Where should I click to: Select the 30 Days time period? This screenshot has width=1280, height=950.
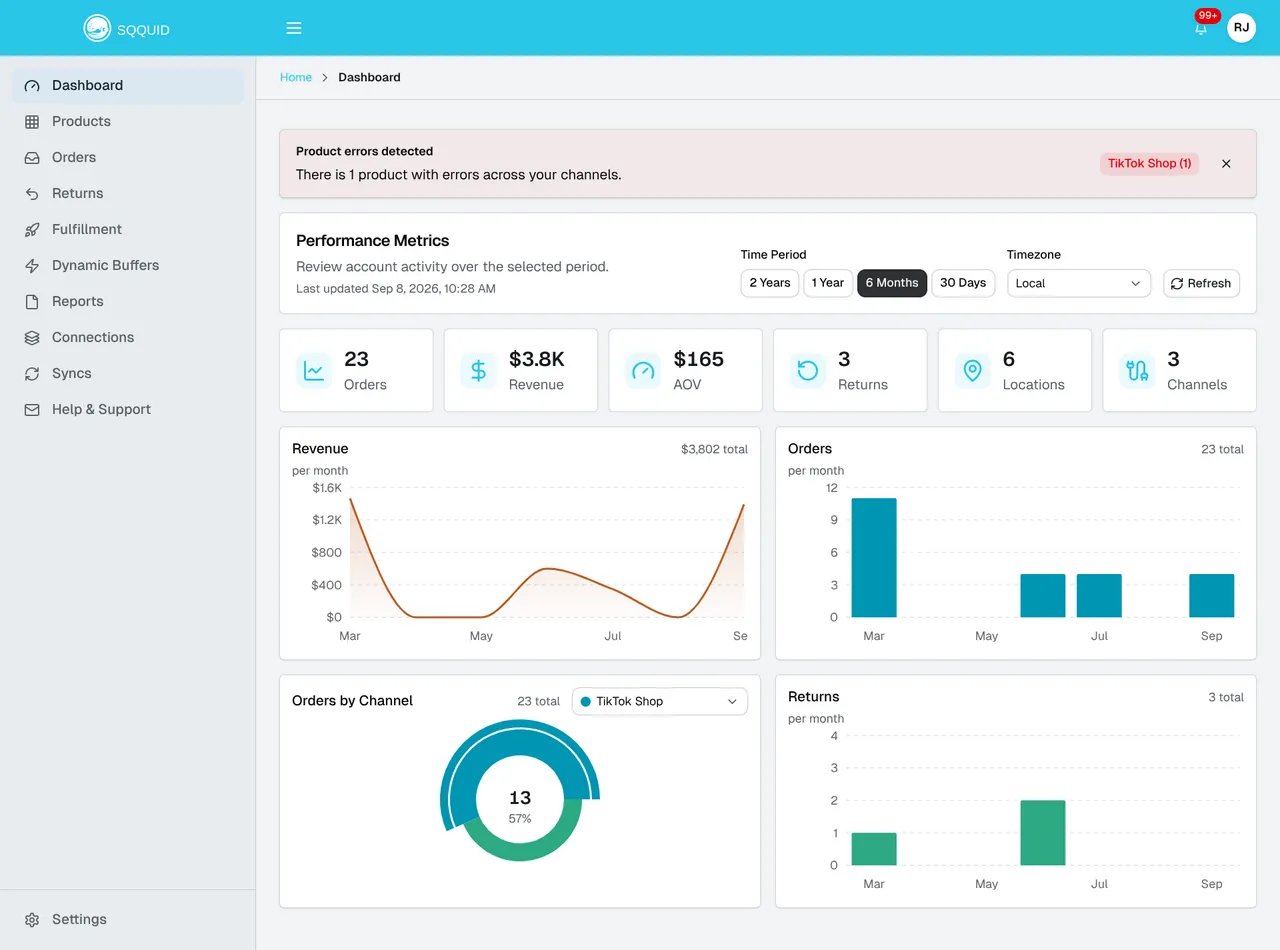pos(963,283)
